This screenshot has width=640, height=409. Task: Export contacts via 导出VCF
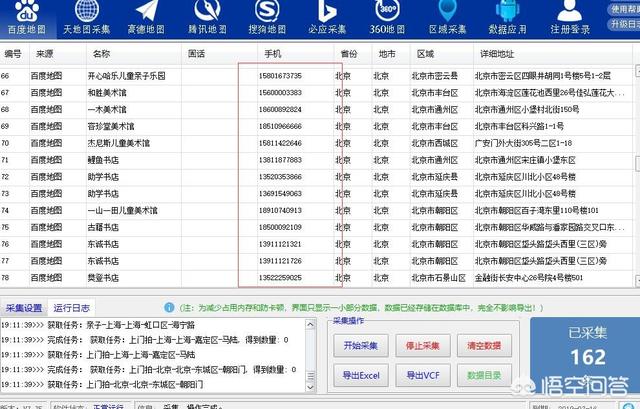pyautogui.click(x=422, y=376)
